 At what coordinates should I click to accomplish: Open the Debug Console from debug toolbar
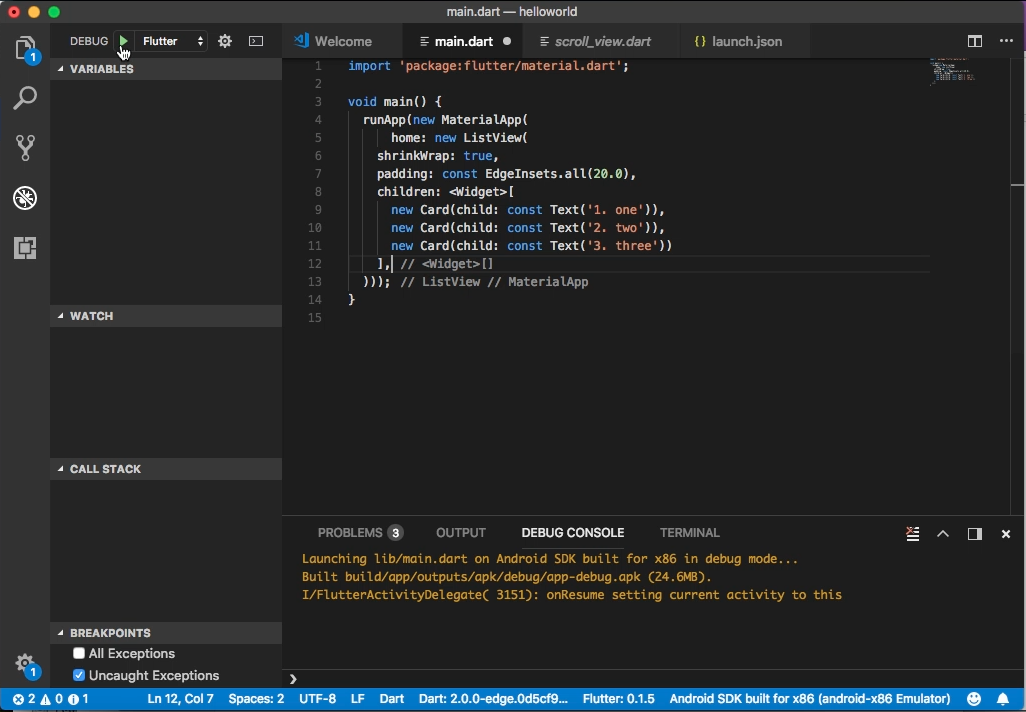pyautogui.click(x=256, y=41)
